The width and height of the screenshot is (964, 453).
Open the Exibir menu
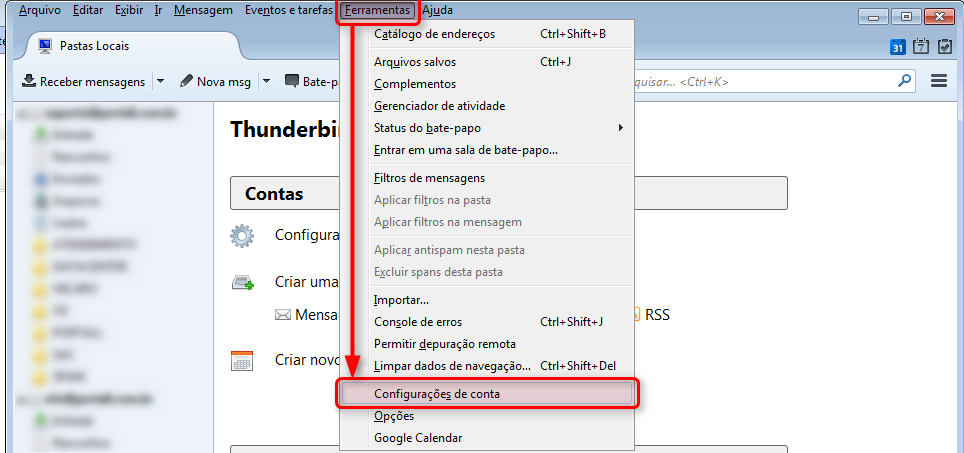tap(128, 10)
